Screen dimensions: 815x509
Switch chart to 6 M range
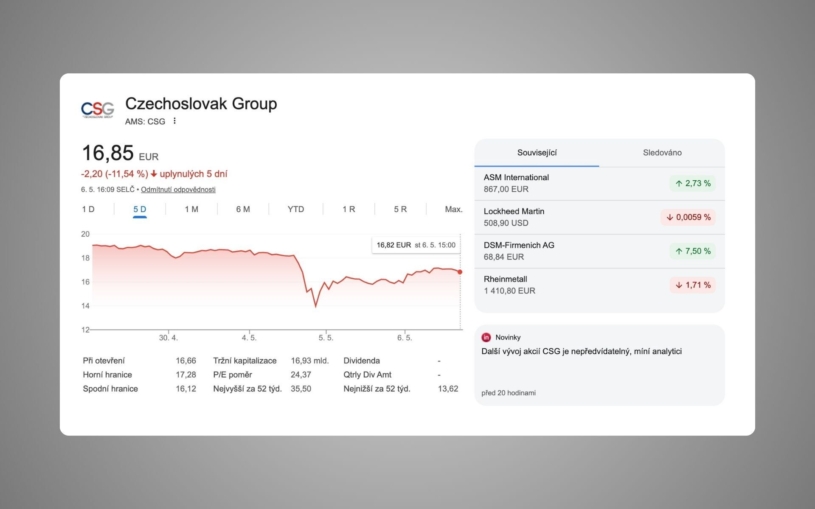[x=243, y=209]
